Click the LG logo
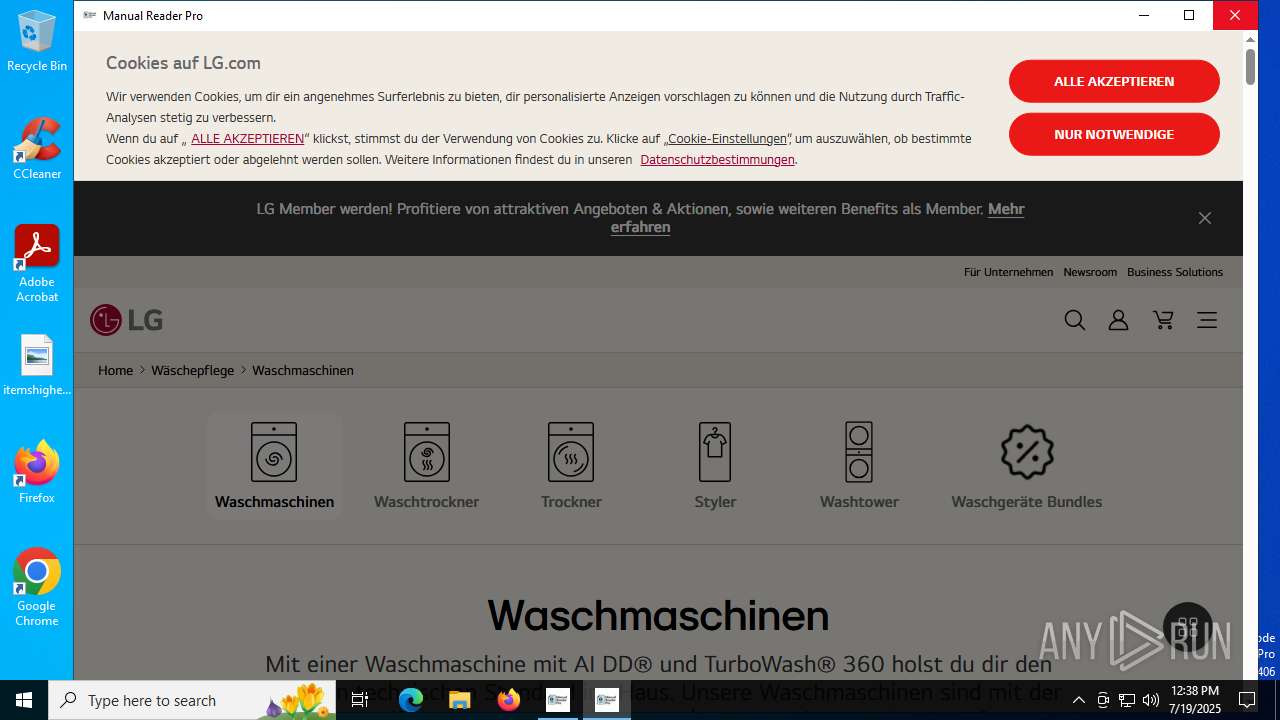The width and height of the screenshot is (1280, 720). pyautogui.click(x=126, y=320)
